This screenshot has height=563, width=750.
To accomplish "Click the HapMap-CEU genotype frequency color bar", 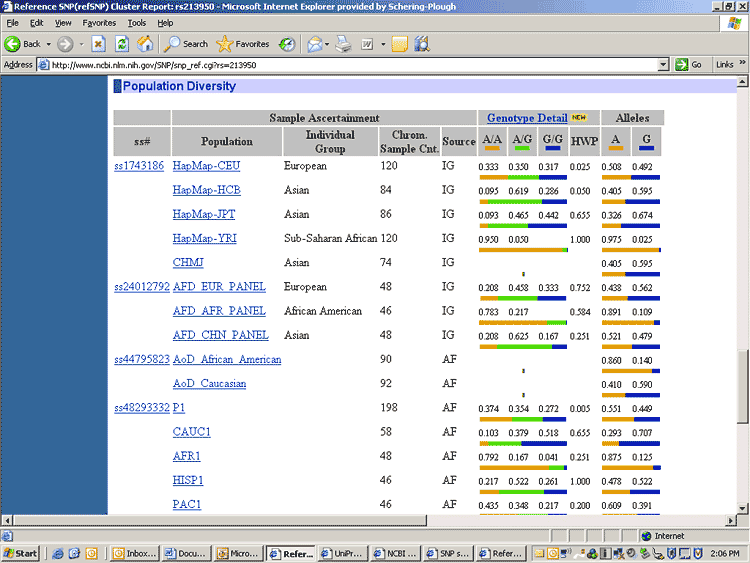I will (x=523, y=177).
